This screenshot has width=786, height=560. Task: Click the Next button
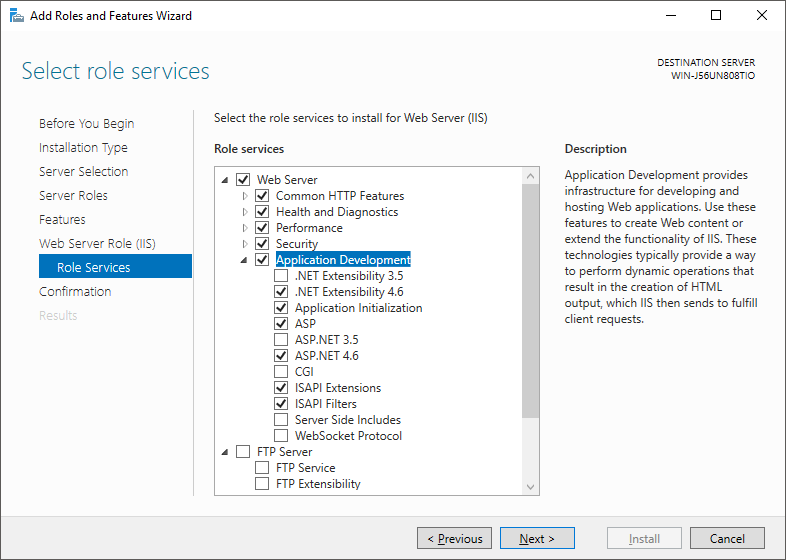(537, 539)
